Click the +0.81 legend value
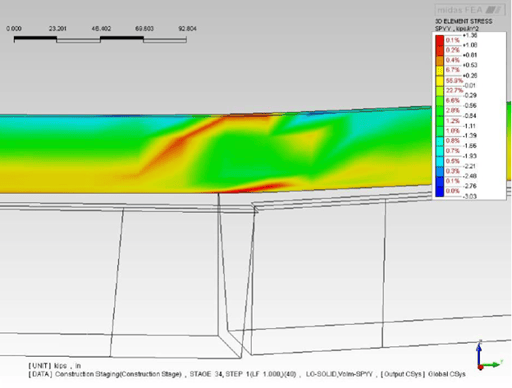This screenshot has height=388, width=512. [x=470, y=55]
